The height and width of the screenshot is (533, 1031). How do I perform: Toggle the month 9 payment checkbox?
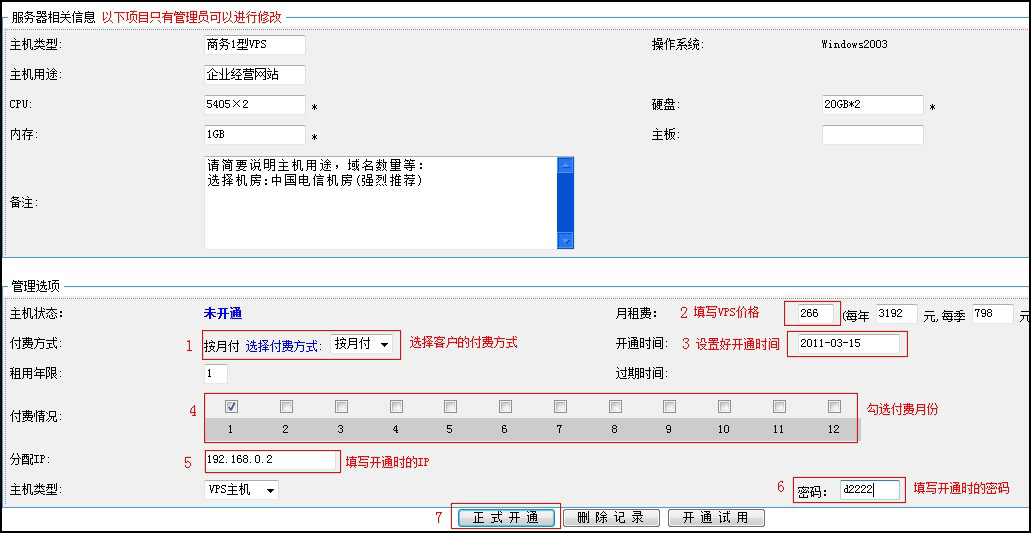coord(670,407)
